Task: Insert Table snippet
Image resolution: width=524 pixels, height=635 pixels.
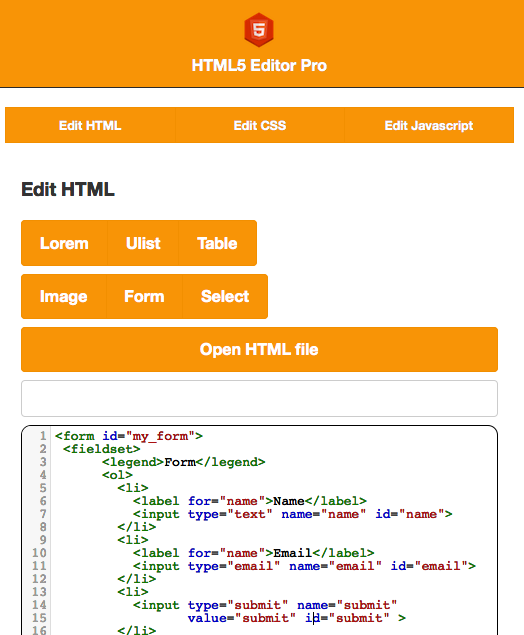Action: click(x=217, y=243)
